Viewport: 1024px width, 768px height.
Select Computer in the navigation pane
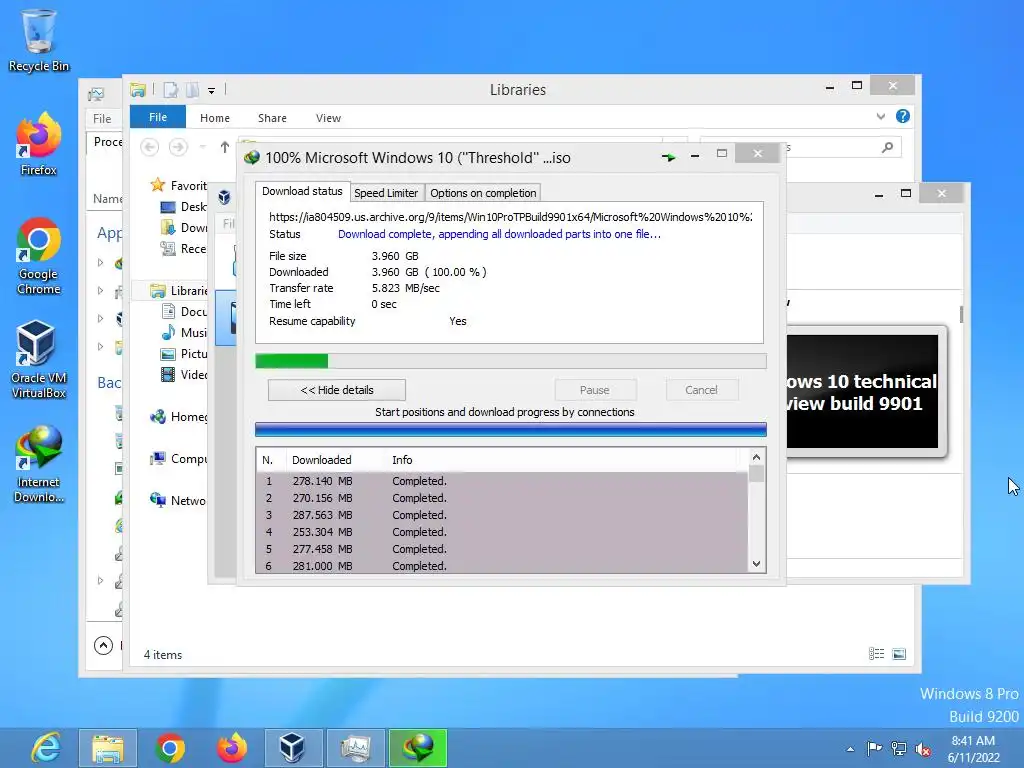[x=178, y=459]
